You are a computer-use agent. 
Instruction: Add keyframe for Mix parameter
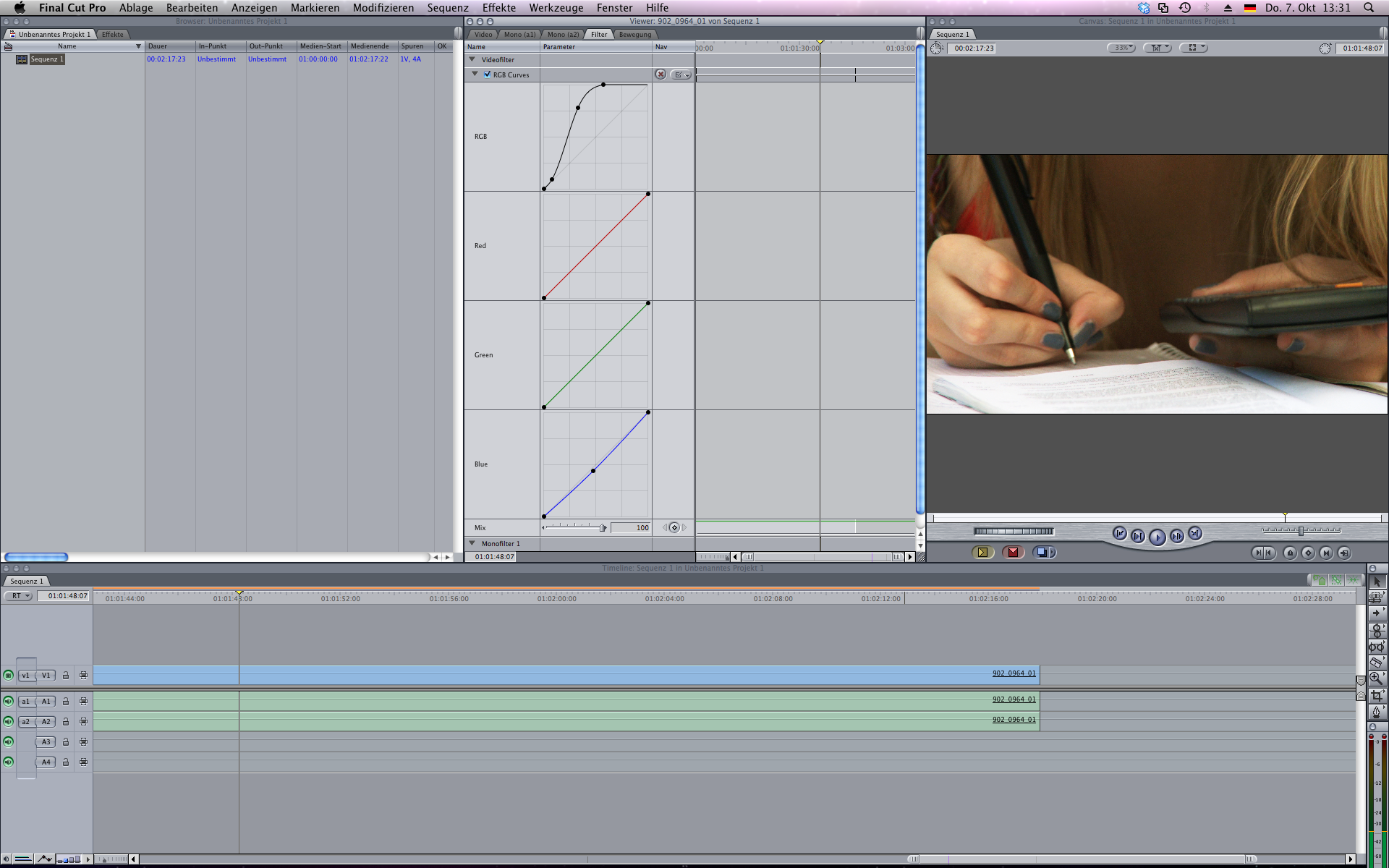[674, 527]
